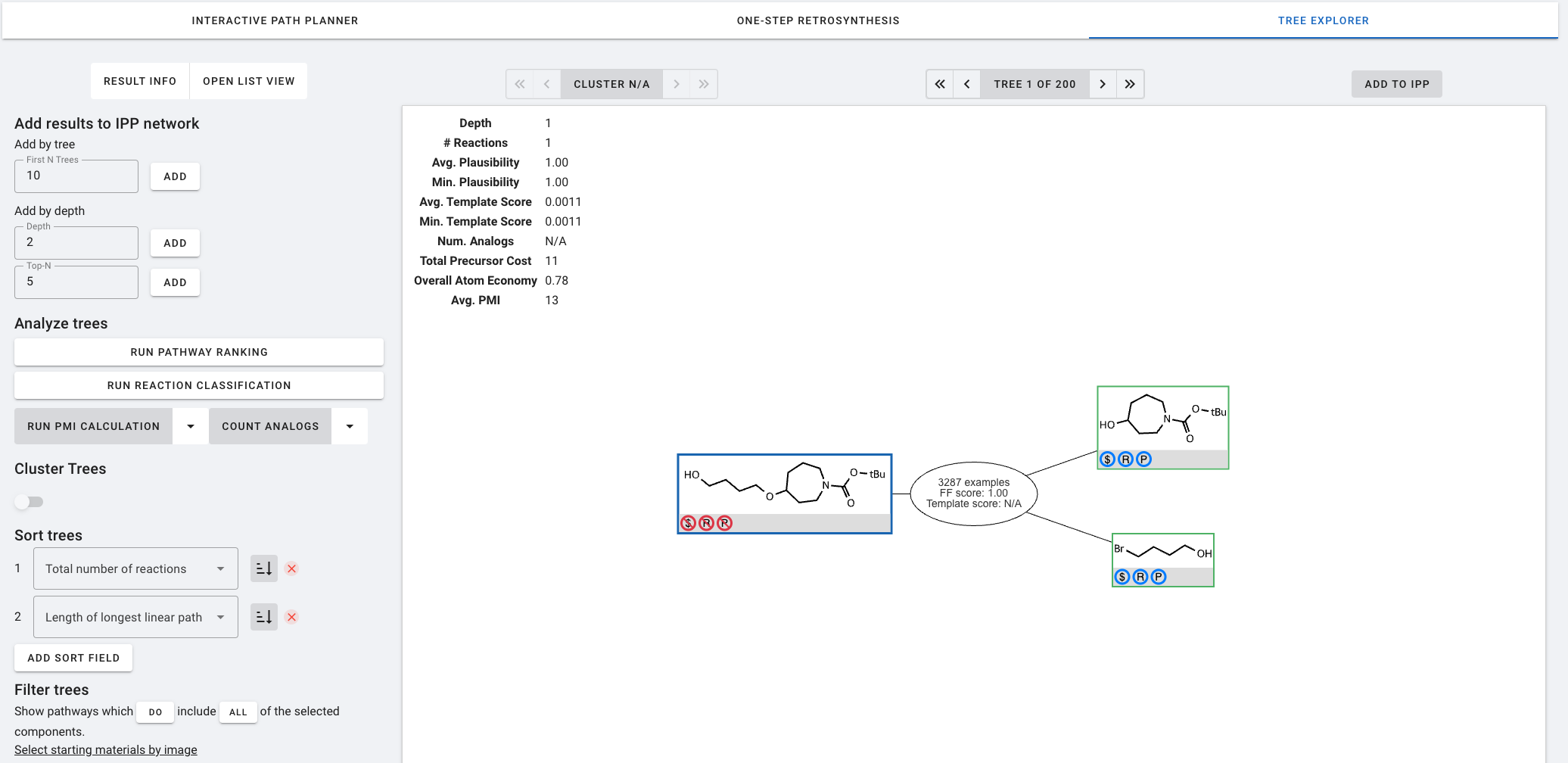The width and height of the screenshot is (1568, 763).
Task: Click the blue R icon on azepane precursor
Action: pyautogui.click(x=1126, y=459)
